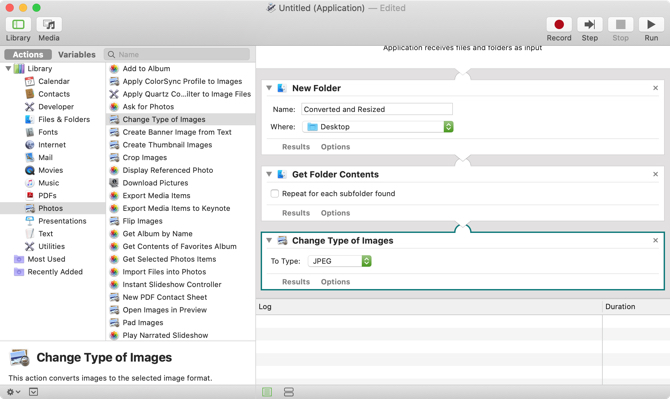Screen dimensions: 670x399
Task: Show the log view icon
Action: [267, 392]
